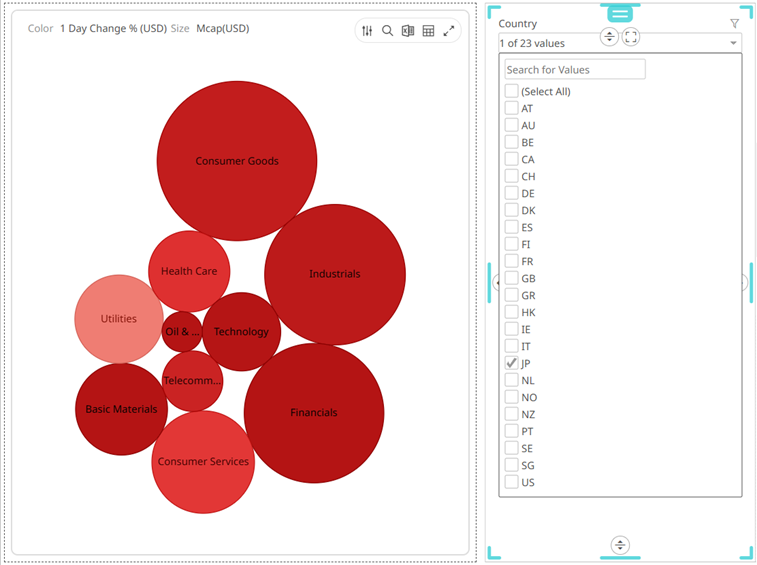
Task: Check the IT country checkbox
Action: coord(511,346)
